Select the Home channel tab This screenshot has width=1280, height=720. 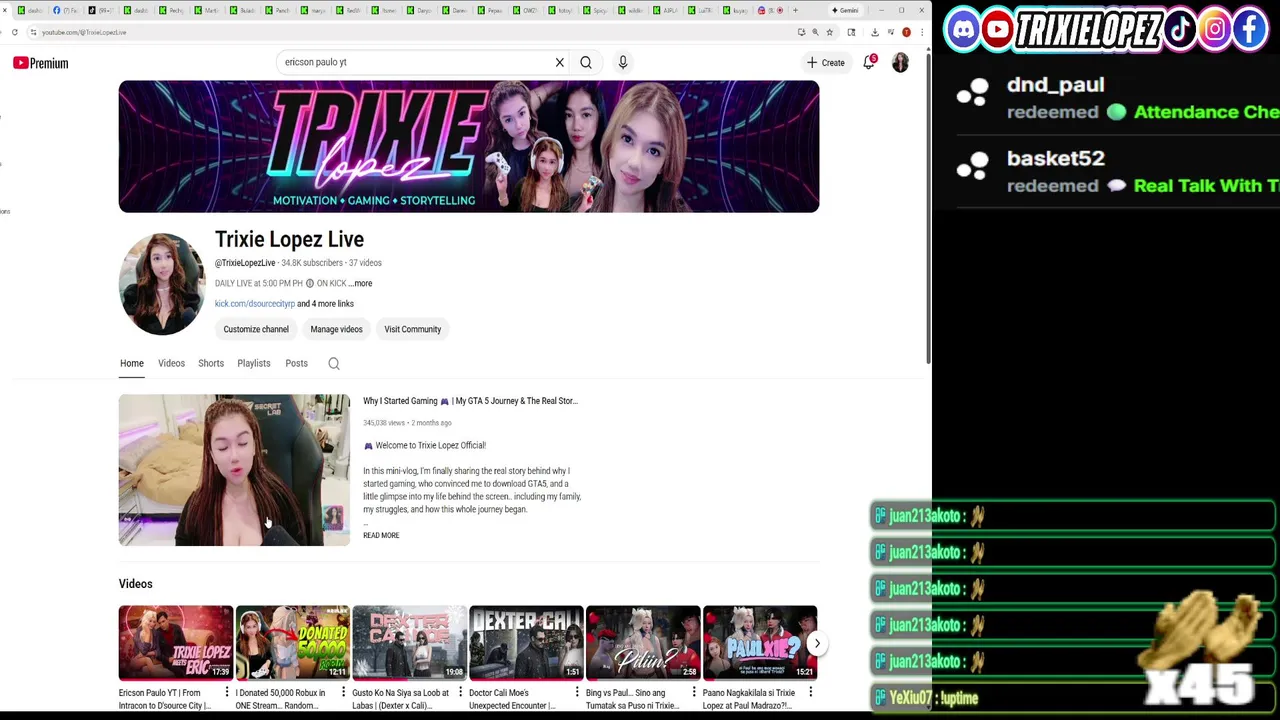coord(132,363)
